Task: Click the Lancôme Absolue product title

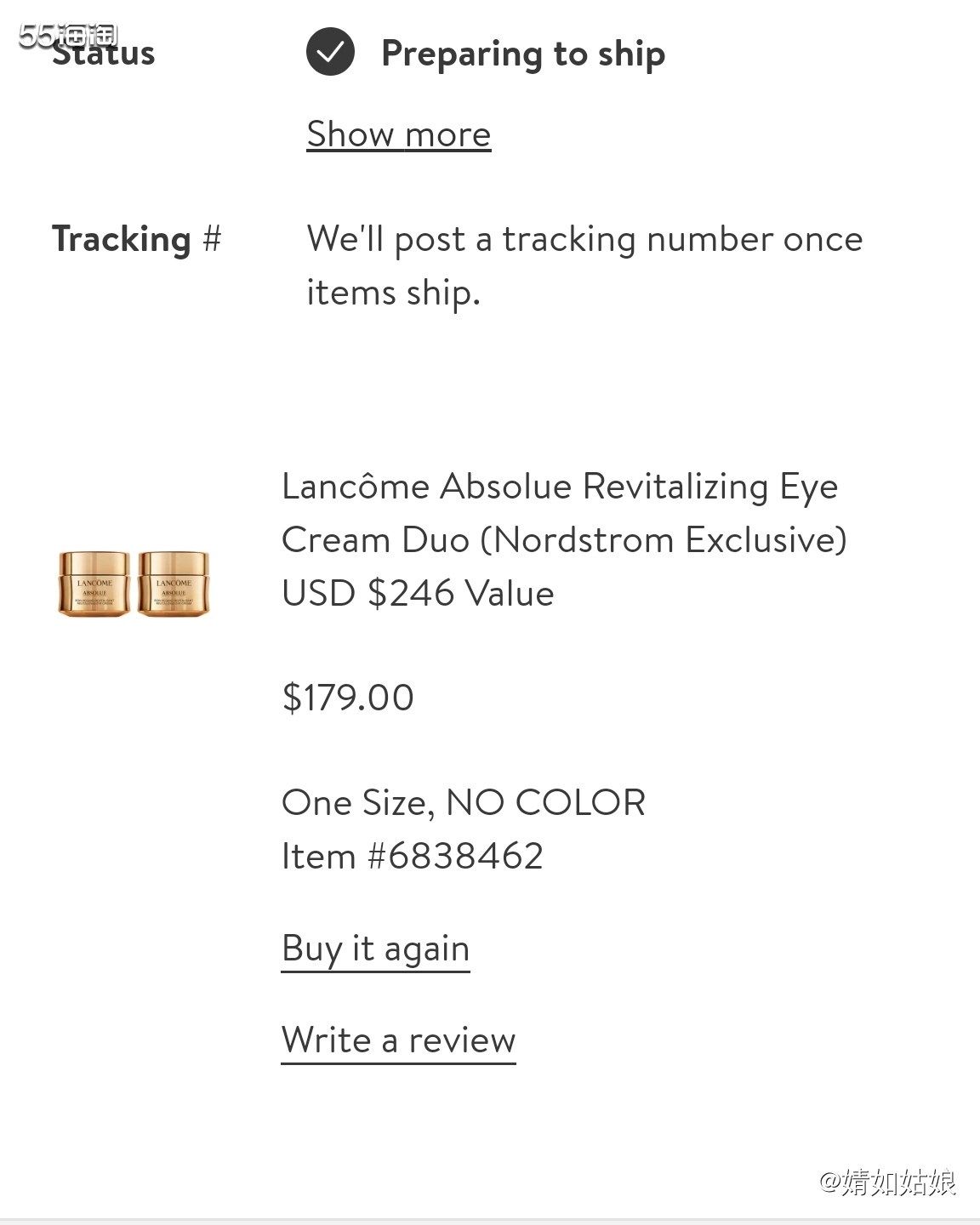Action: (564, 513)
